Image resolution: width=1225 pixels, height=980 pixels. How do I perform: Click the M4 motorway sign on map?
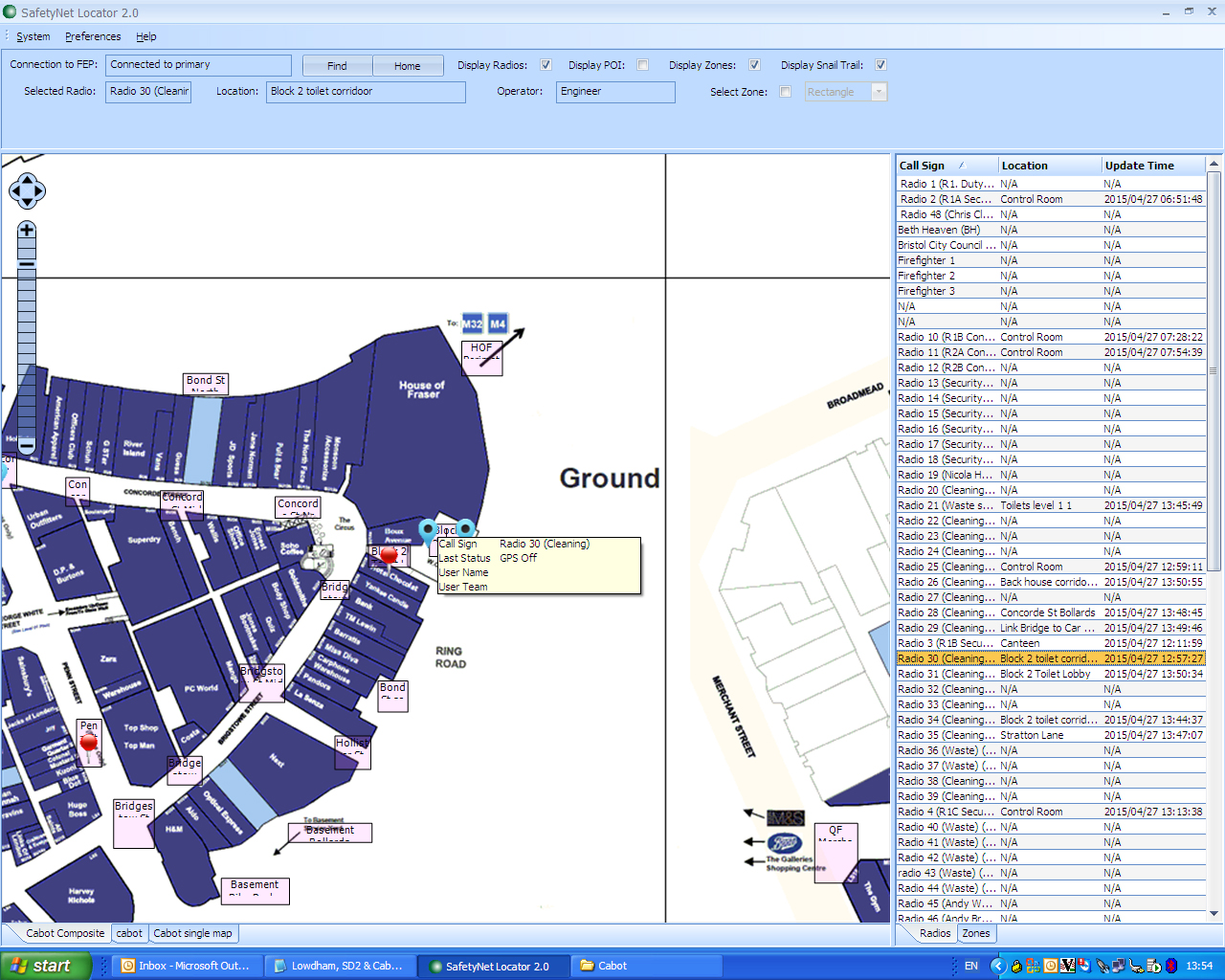(x=498, y=323)
